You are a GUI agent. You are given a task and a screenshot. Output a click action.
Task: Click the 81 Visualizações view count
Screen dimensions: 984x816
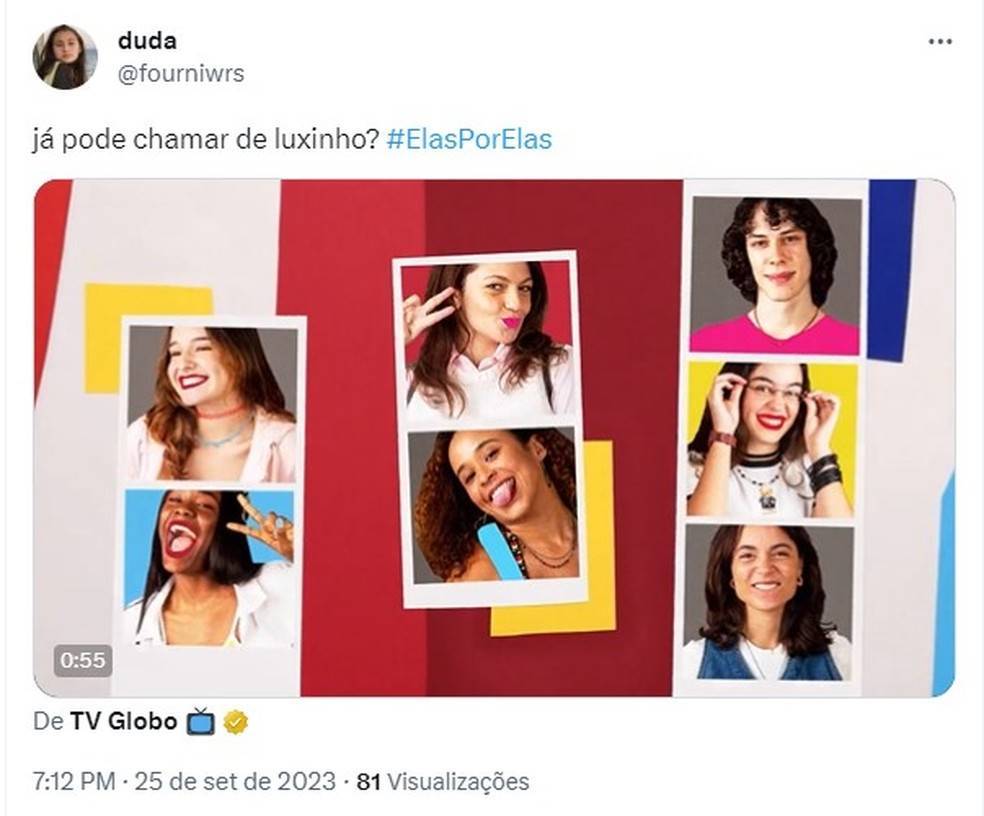(442, 781)
